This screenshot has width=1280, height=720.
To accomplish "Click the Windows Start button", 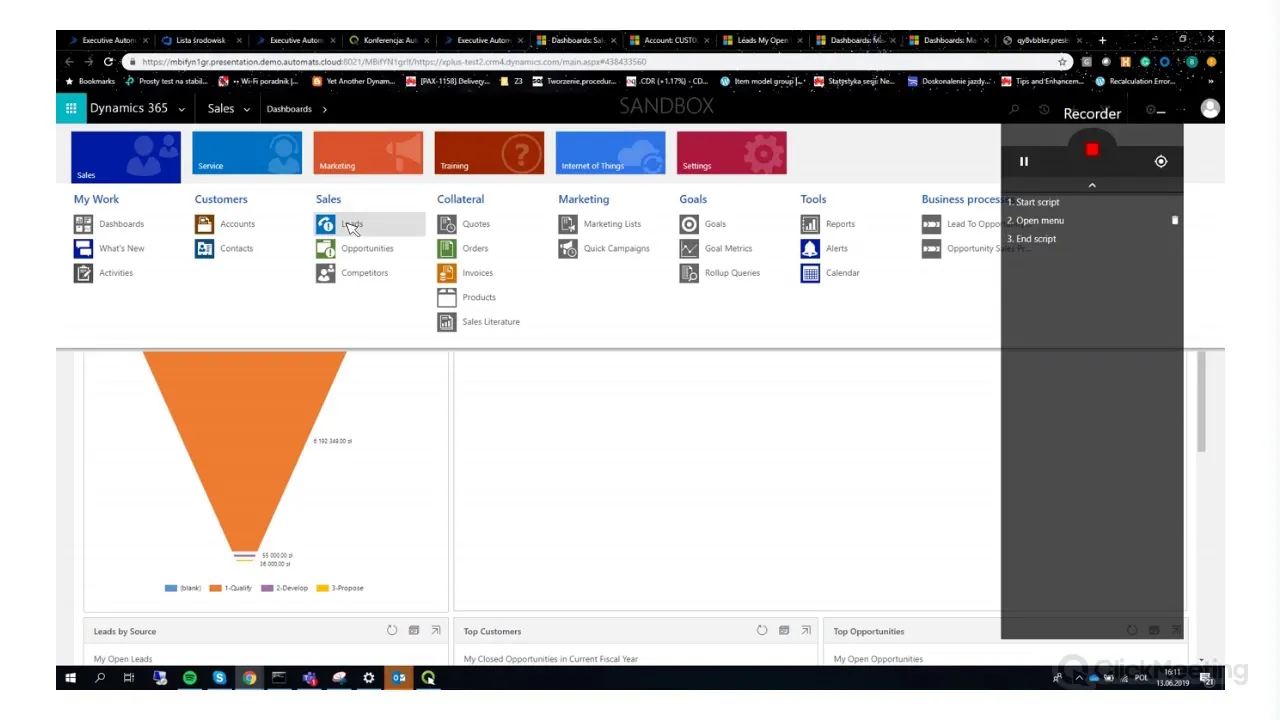I will (70, 679).
